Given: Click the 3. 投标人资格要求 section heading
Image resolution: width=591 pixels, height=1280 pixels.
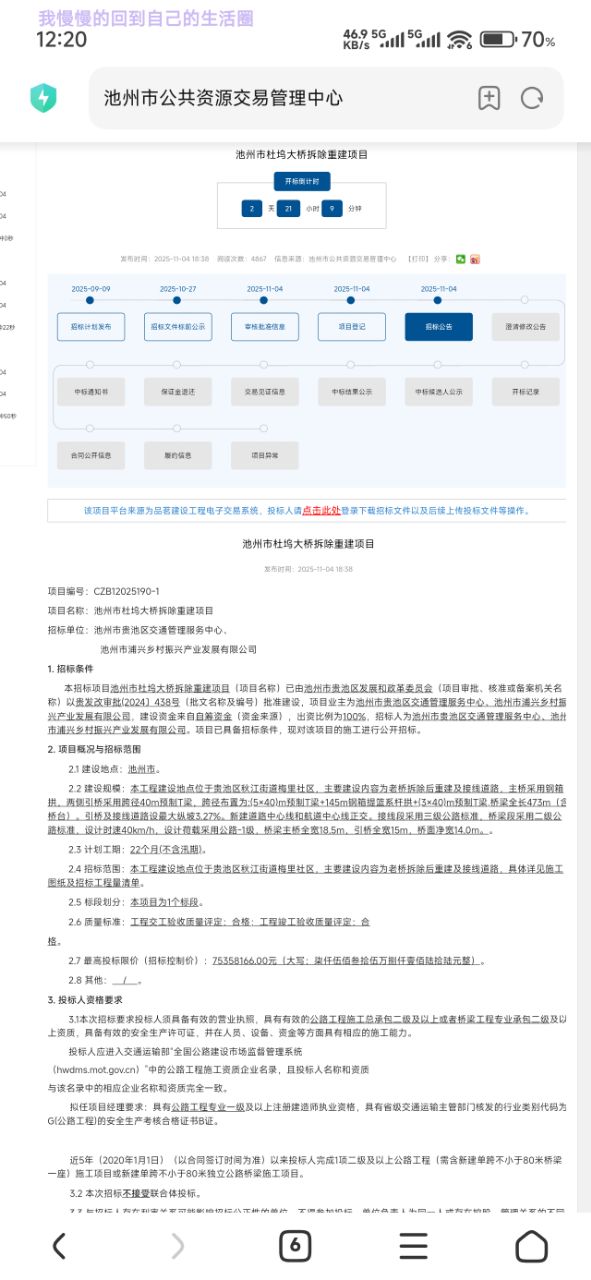Looking at the screenshot, I should [84, 1000].
